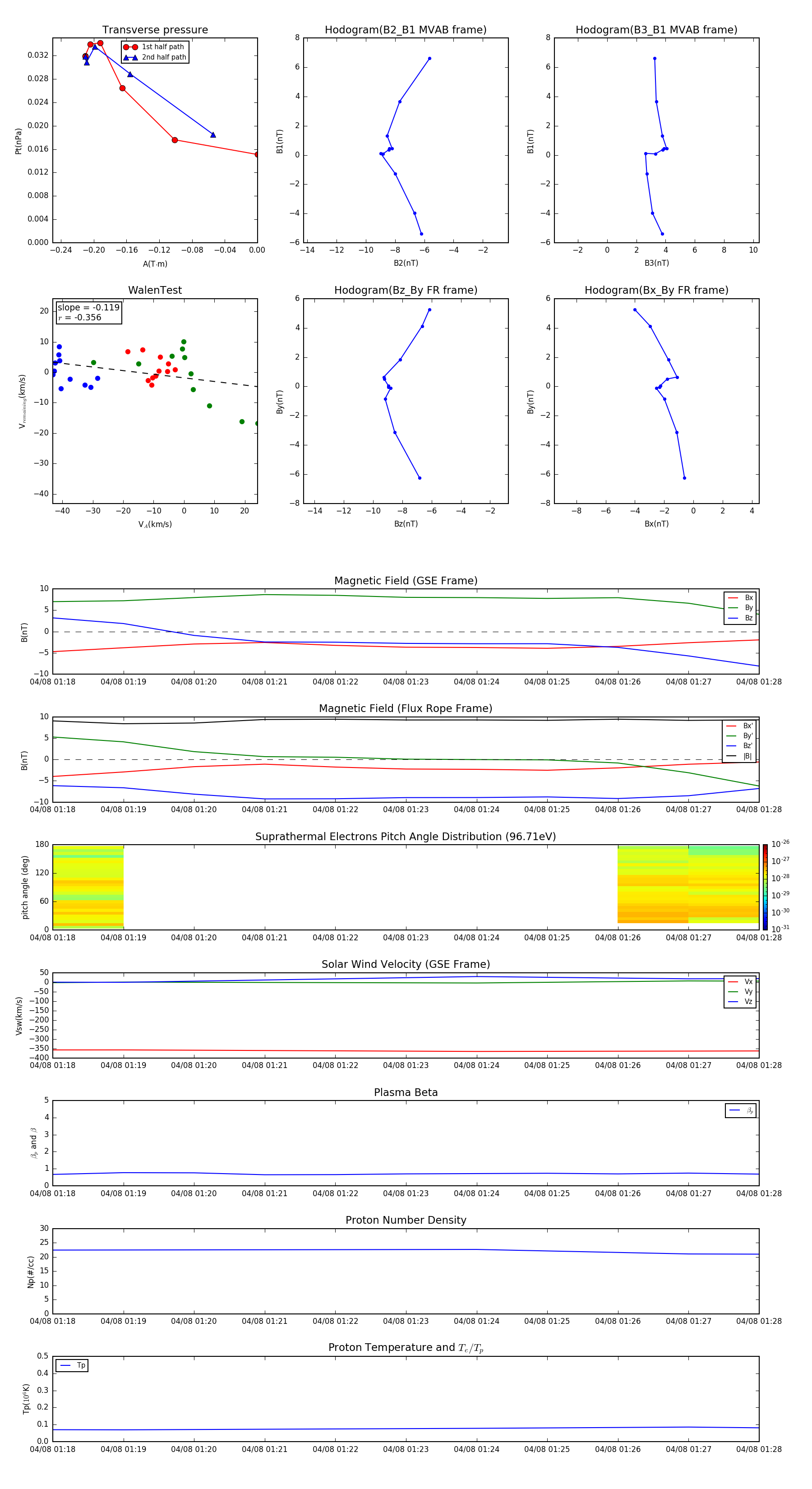Click 'Magnetic Field (GSE Frame)' title

[406, 580]
